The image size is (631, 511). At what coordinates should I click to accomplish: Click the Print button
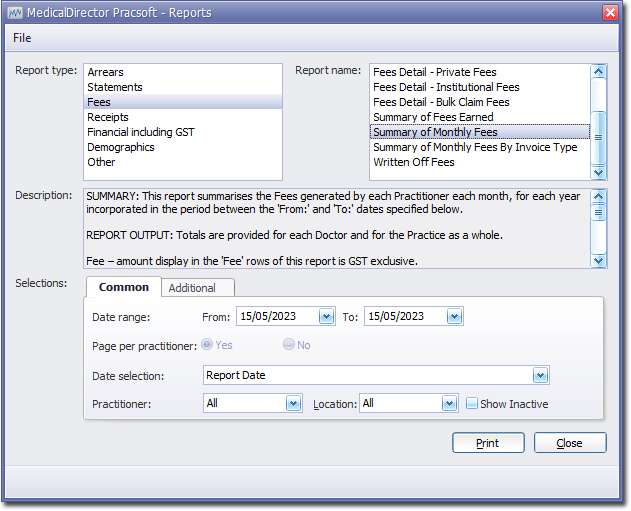pyautogui.click(x=488, y=443)
